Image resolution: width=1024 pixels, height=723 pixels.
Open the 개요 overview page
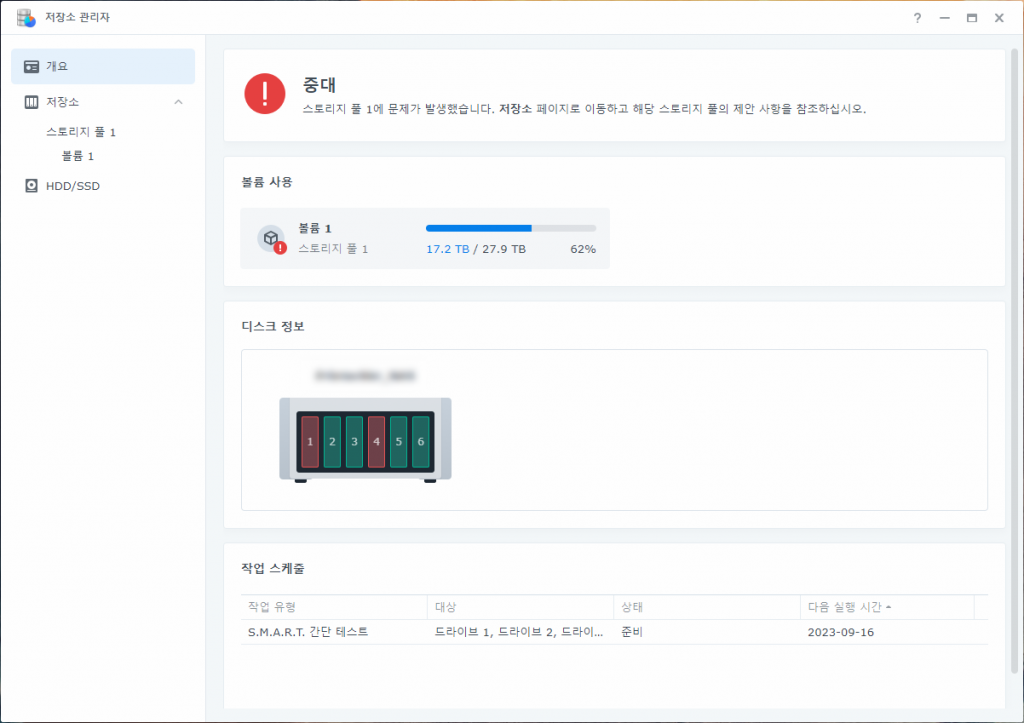coord(103,66)
